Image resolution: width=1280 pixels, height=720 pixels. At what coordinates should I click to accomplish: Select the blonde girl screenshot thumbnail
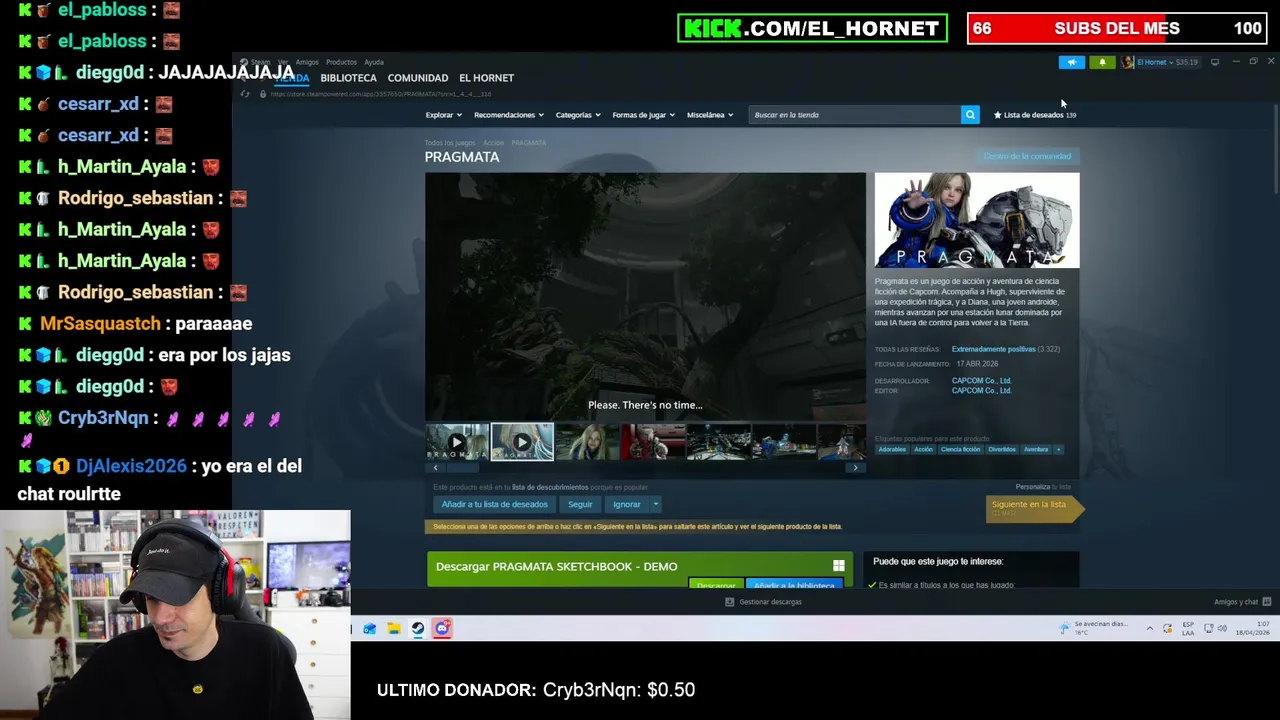pos(587,442)
